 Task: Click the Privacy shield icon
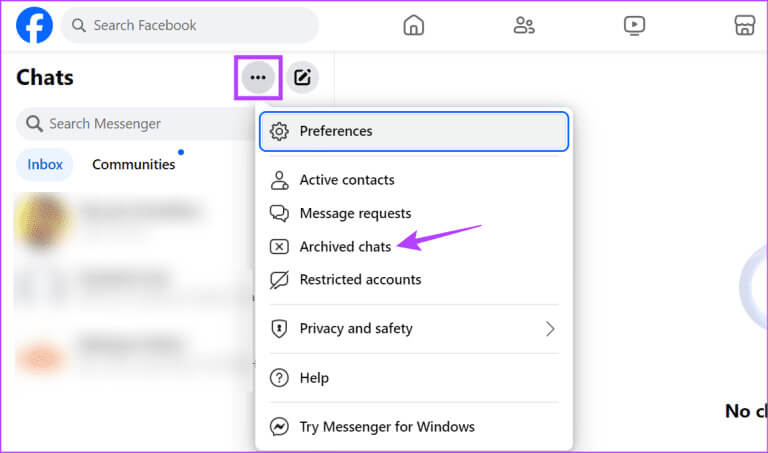[x=279, y=329]
